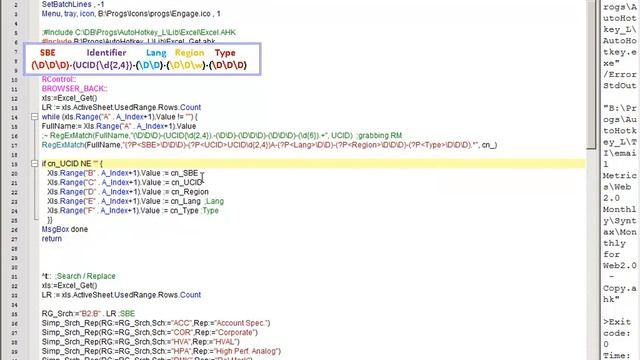640x360 pixels.
Task: Collapse the fold marker beside the while loop
Action: tap(35, 117)
